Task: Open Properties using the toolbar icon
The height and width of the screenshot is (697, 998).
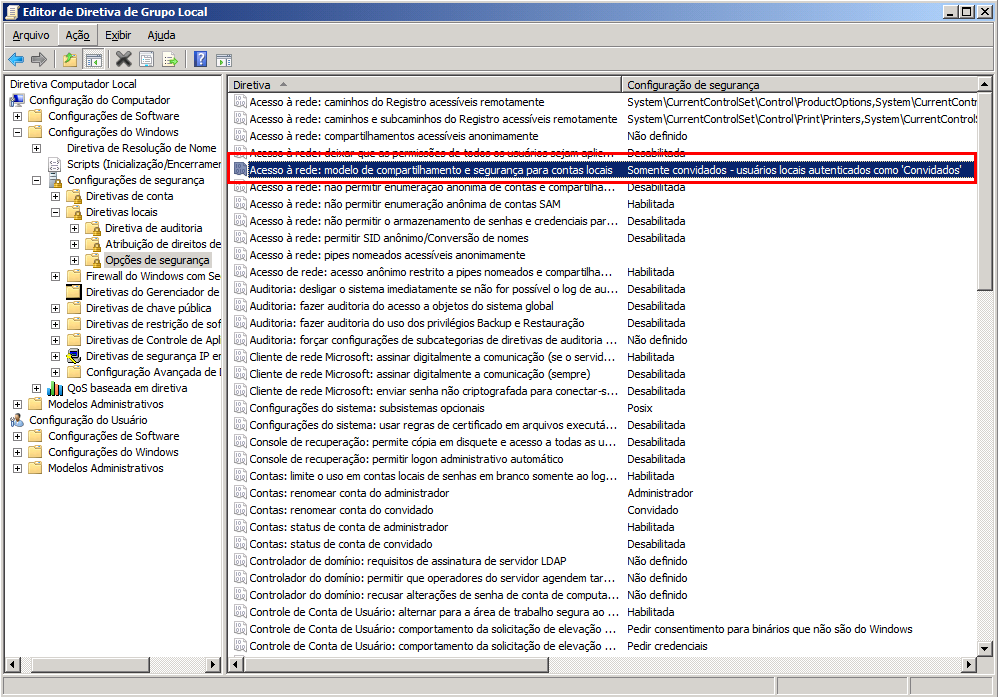Action: pyautogui.click(x=147, y=59)
